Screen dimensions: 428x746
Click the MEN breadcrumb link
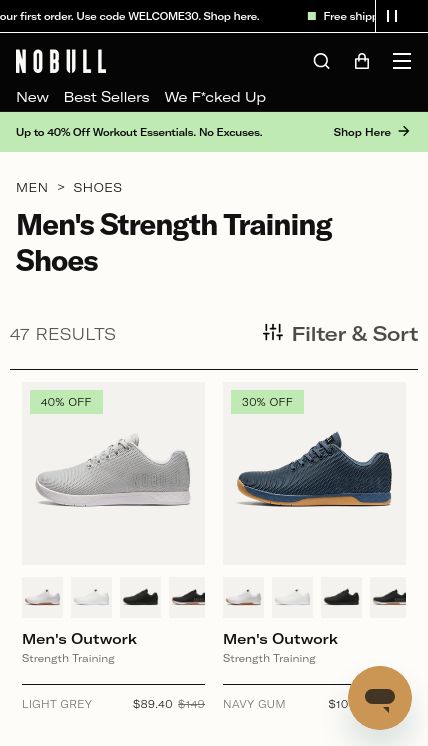(x=32, y=187)
